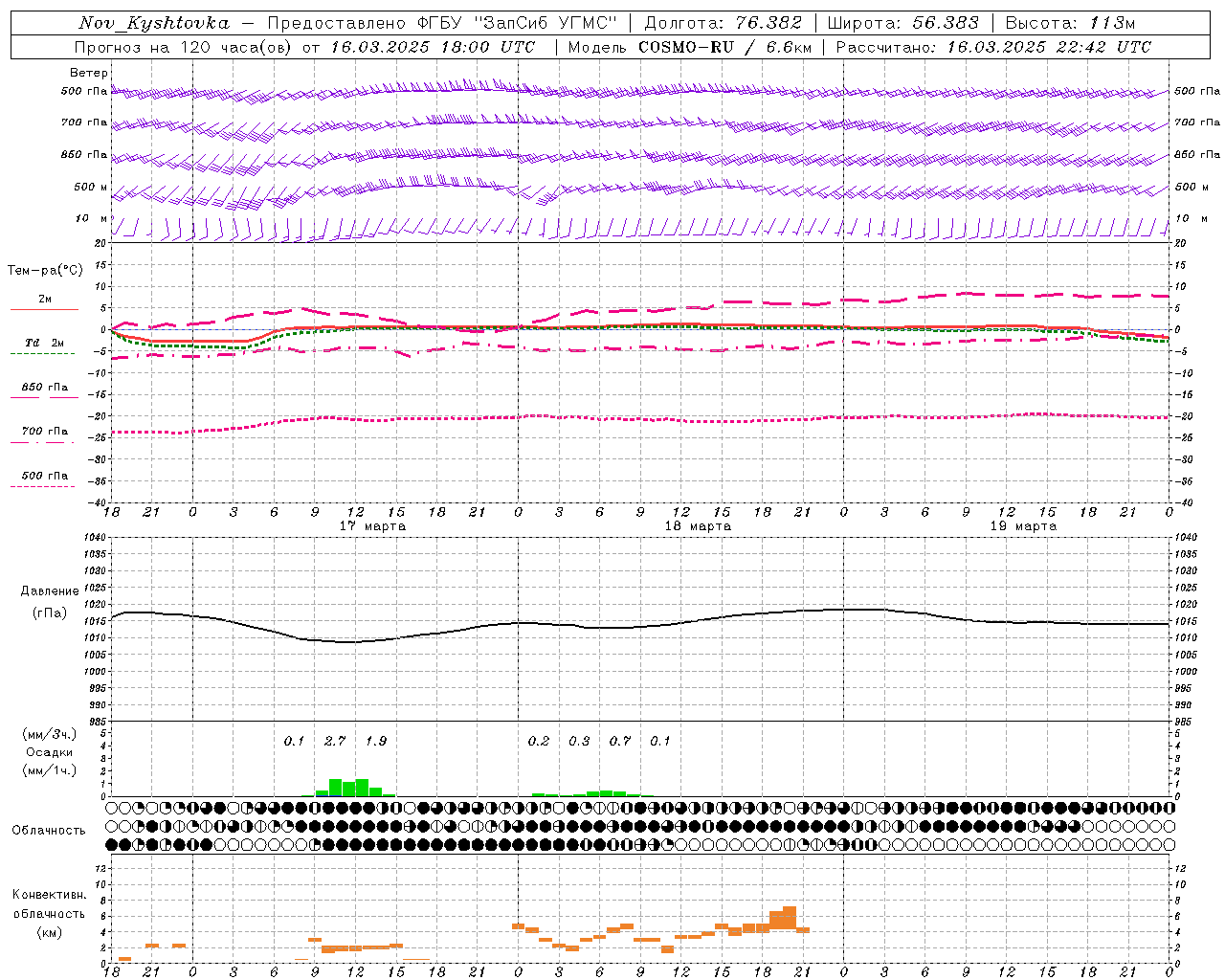The image size is (1225, 980).
Task: Click the Тем-ра(°C) axis title
Action: [x=45, y=271]
